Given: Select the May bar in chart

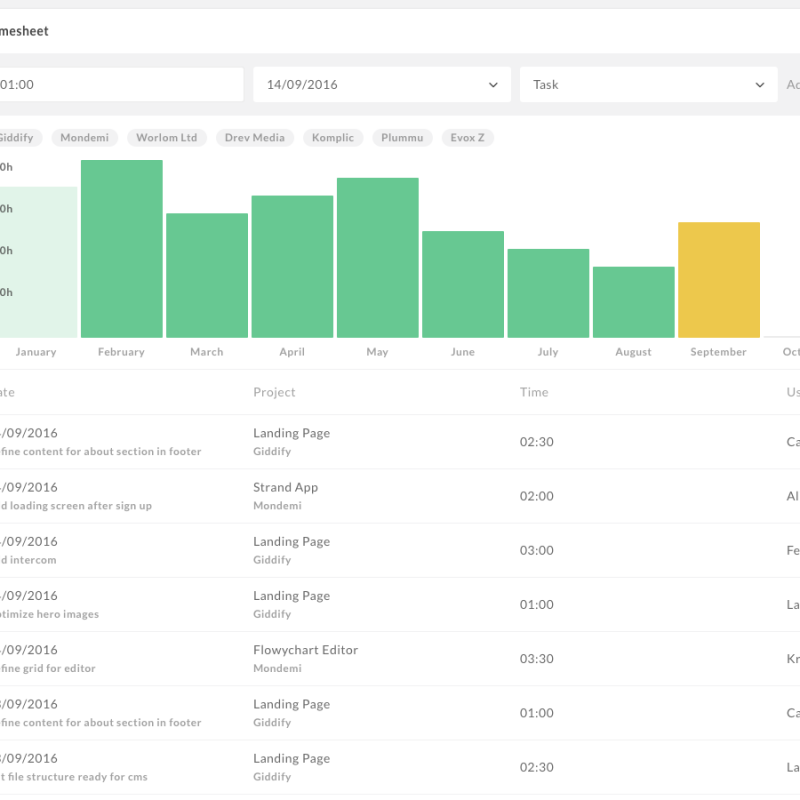Looking at the screenshot, I should pyautogui.click(x=377, y=258).
